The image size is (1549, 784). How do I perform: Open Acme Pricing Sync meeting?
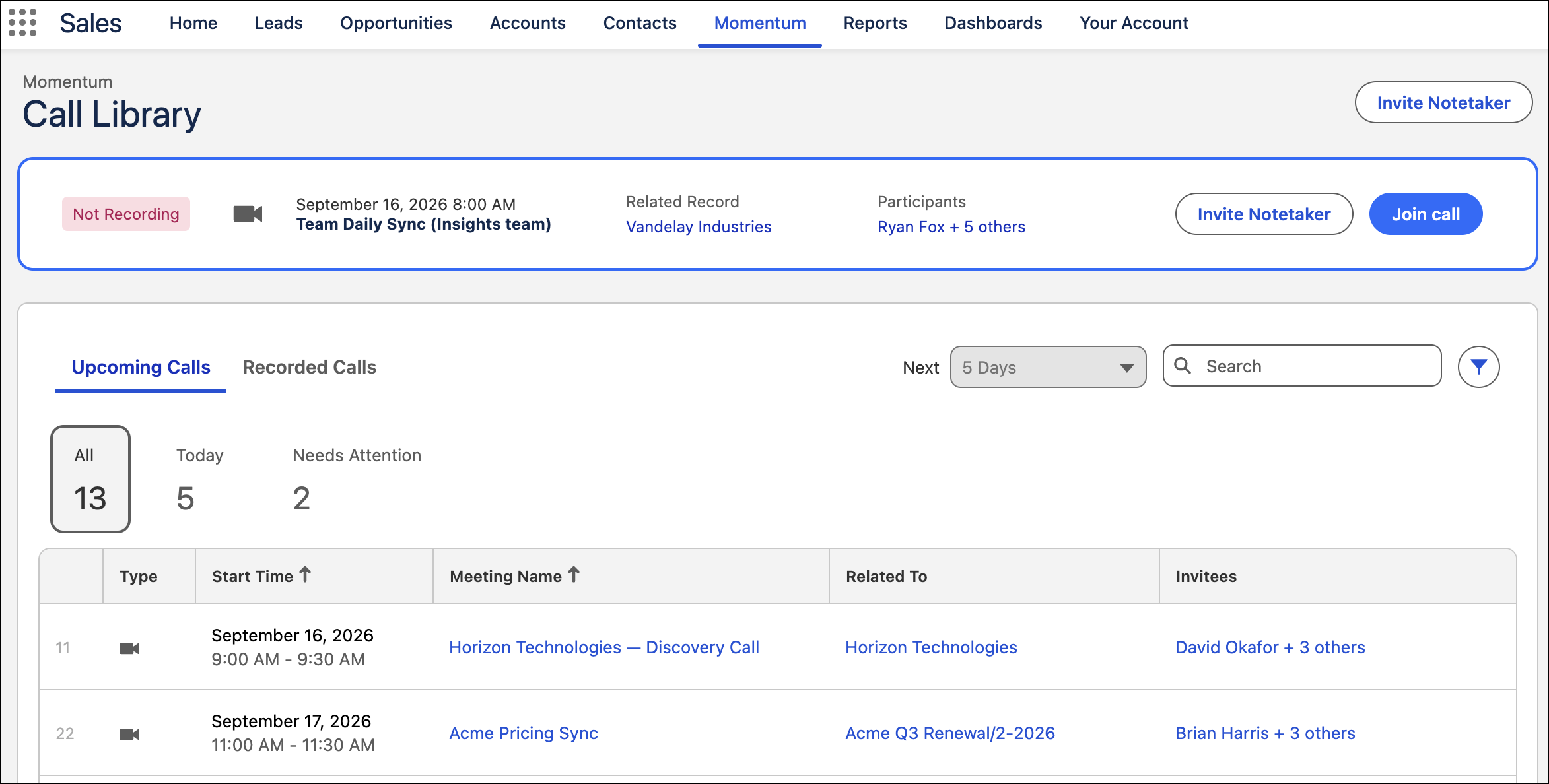(524, 733)
